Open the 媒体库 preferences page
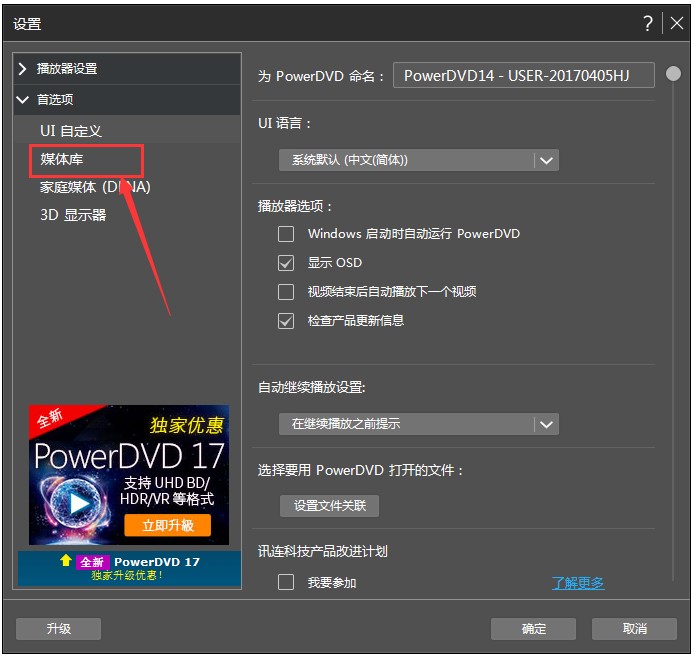The image size is (694, 656). tap(62, 159)
